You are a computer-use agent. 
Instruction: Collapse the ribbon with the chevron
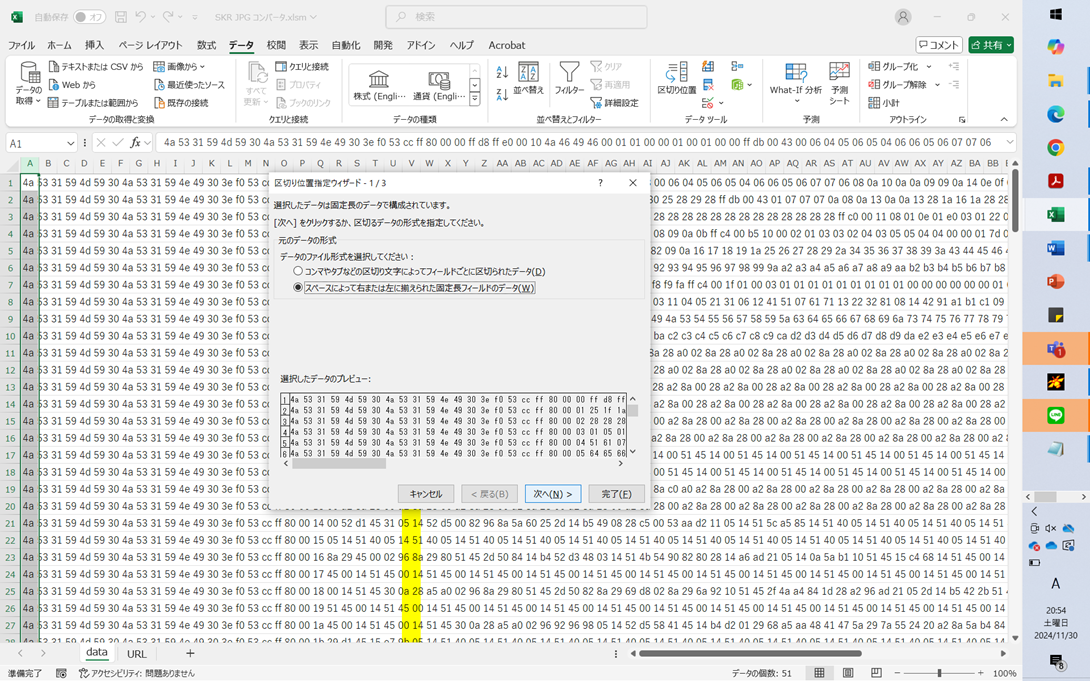click(x=1004, y=120)
